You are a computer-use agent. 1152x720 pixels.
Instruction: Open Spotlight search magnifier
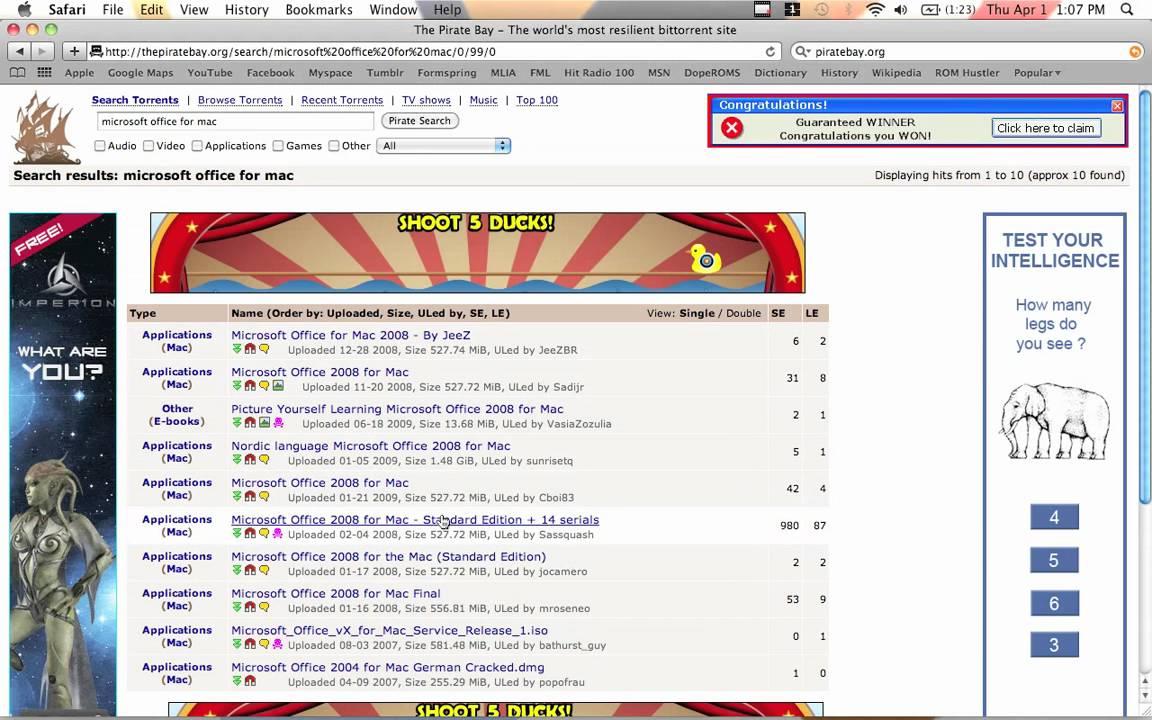click(x=1128, y=10)
